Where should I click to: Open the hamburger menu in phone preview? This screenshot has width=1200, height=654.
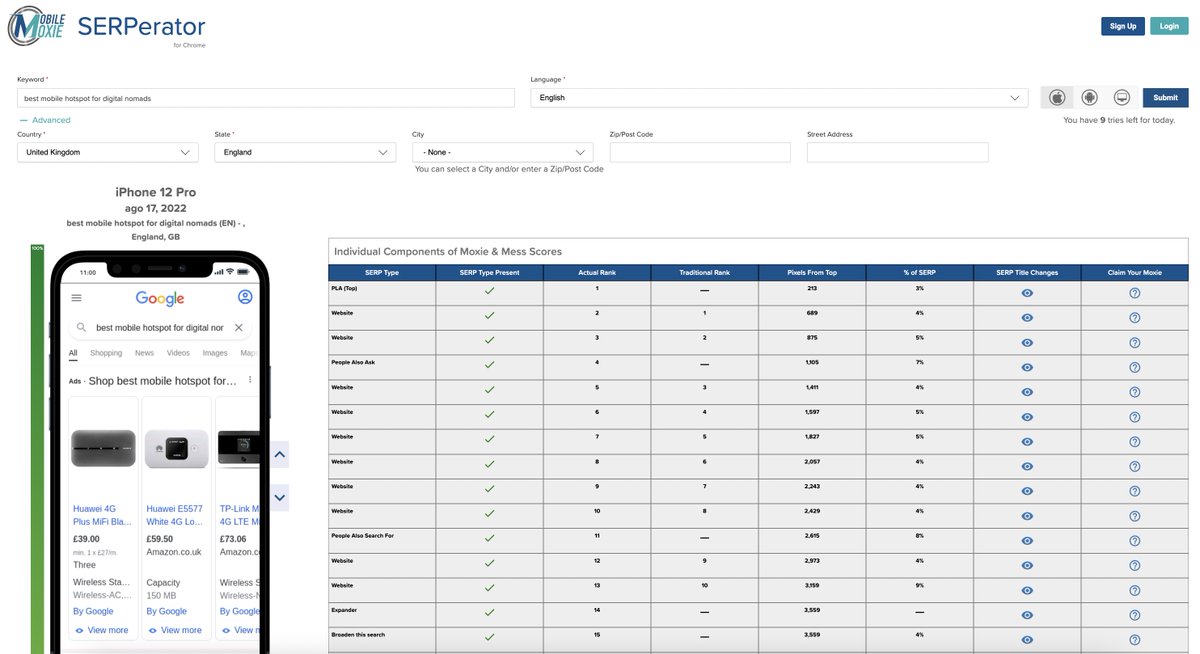point(77,298)
